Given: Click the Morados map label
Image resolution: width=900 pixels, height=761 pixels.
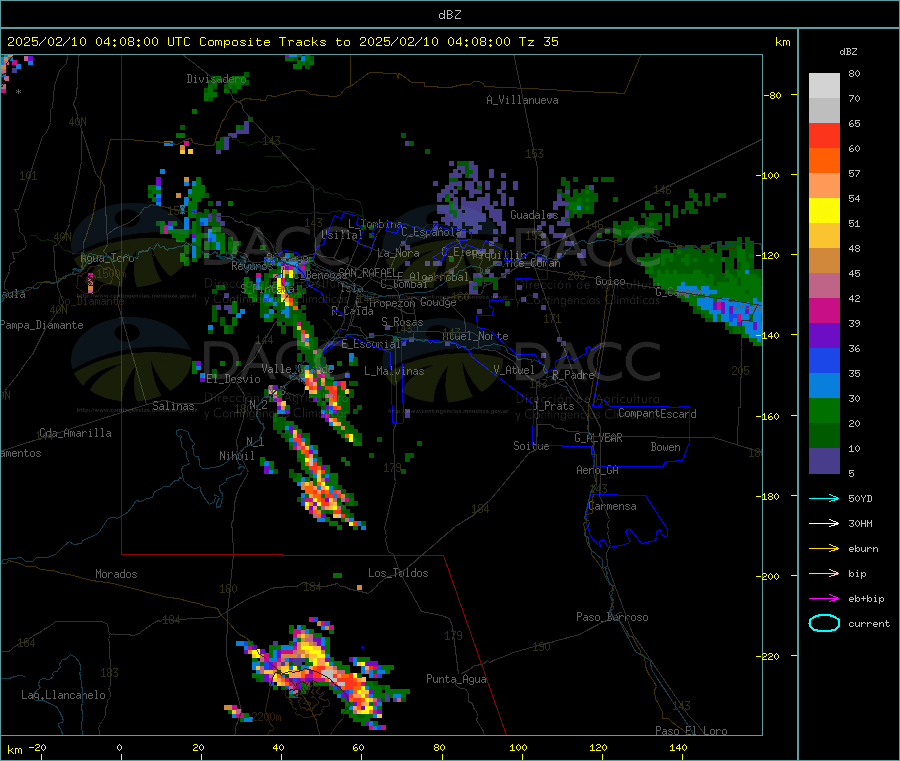Looking at the screenshot, I should (116, 574).
